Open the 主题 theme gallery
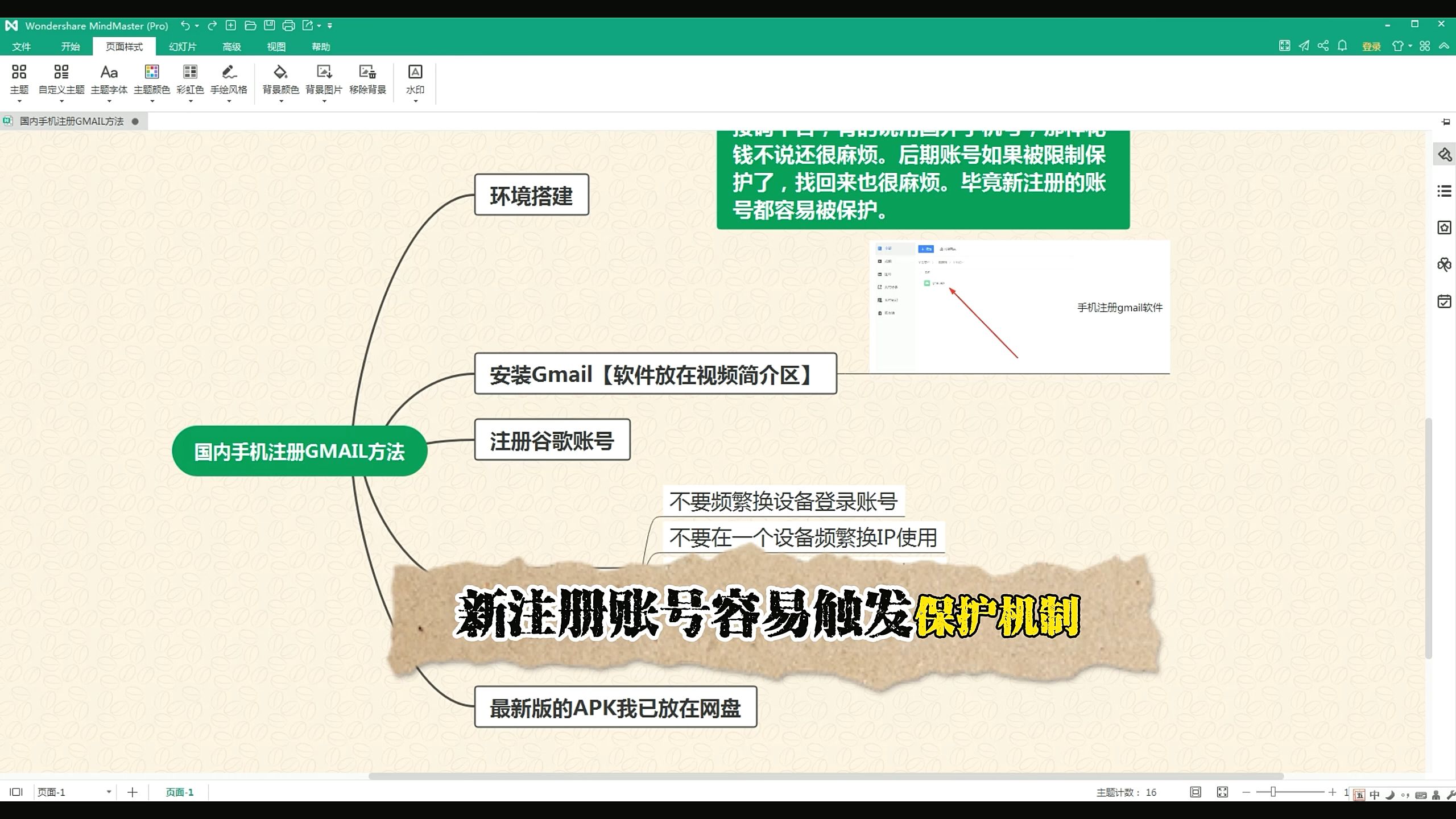This screenshot has width=1456, height=819. tap(19, 79)
